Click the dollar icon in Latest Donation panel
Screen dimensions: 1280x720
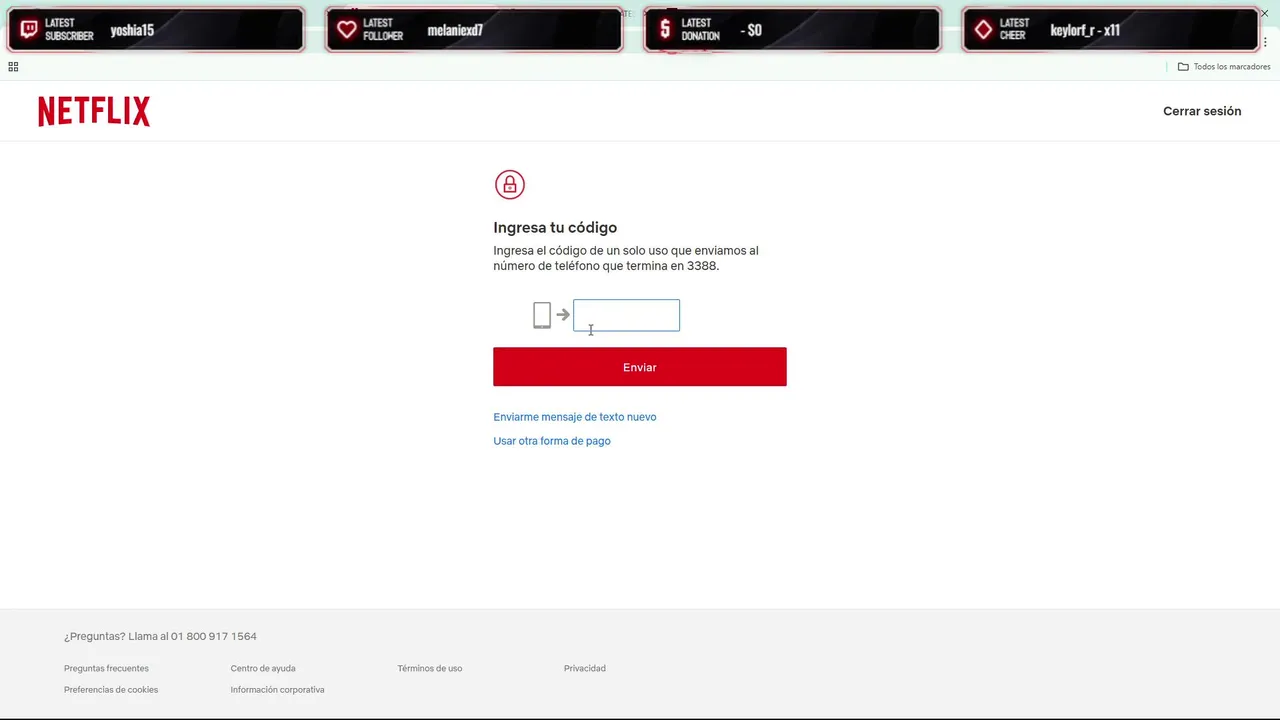coord(665,30)
